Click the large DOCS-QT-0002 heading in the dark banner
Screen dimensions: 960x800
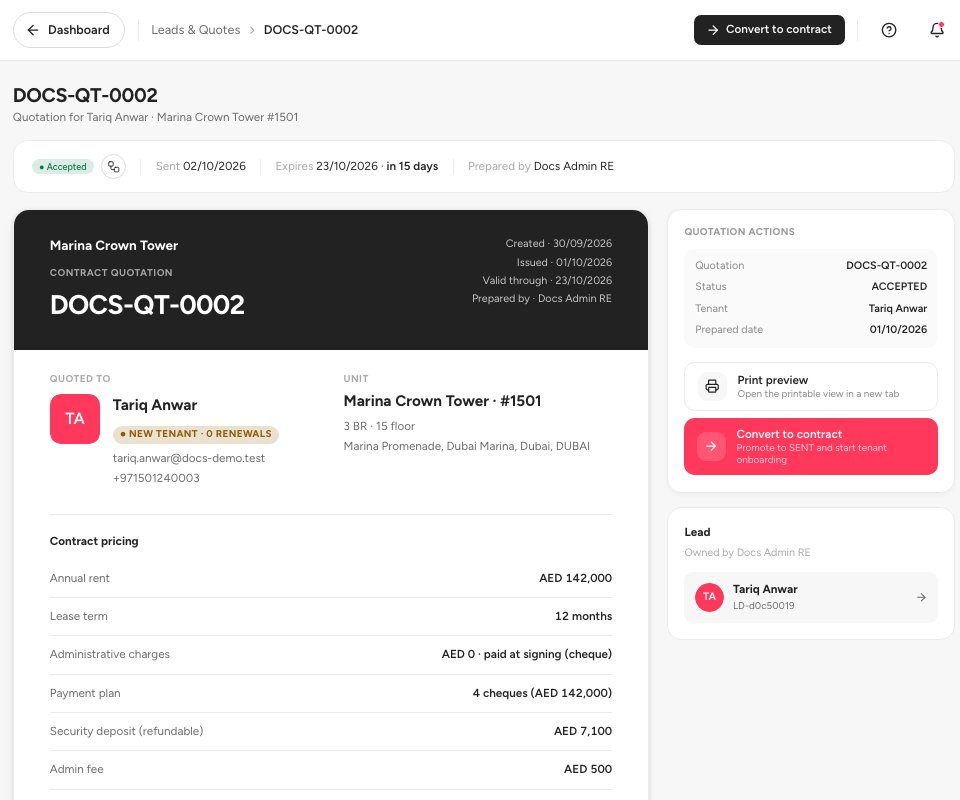pos(147,305)
